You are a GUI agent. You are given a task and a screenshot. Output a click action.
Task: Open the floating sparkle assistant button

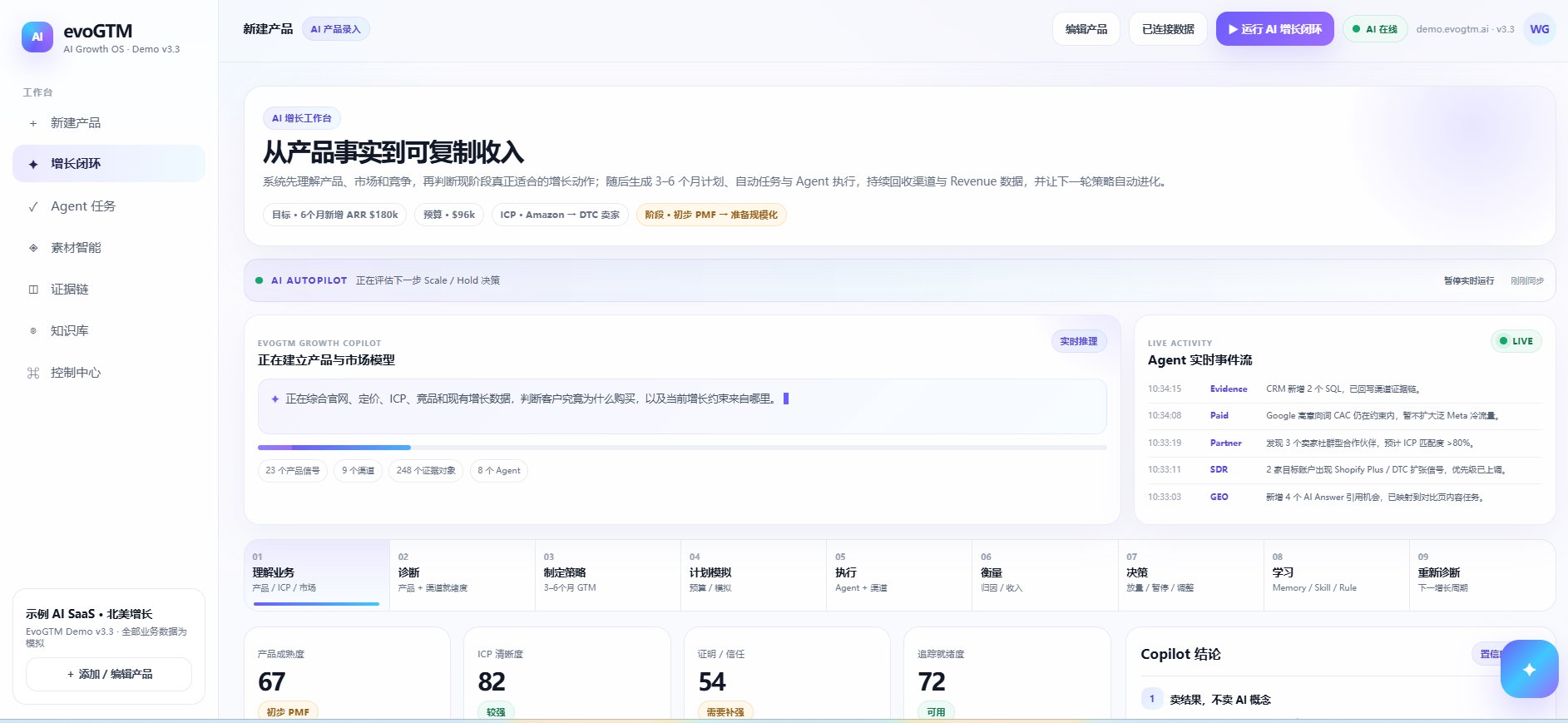[1529, 669]
